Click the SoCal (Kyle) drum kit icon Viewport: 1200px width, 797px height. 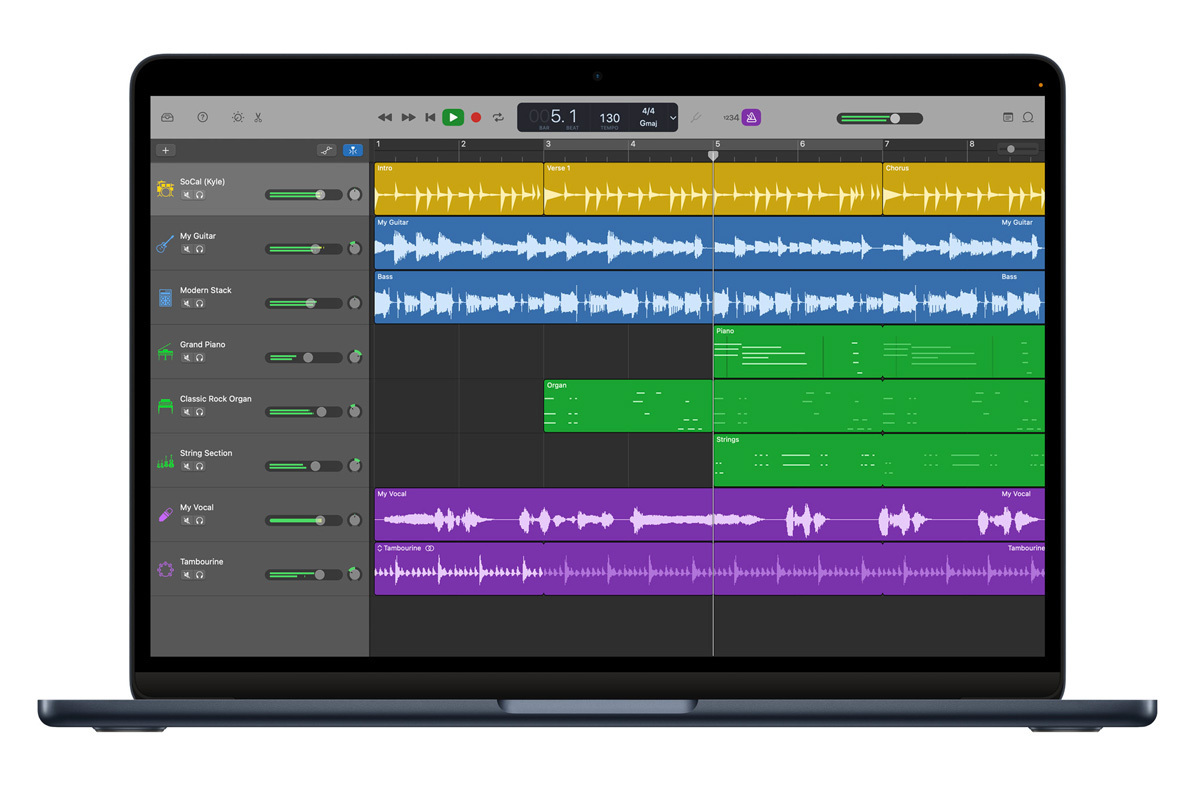coord(165,188)
